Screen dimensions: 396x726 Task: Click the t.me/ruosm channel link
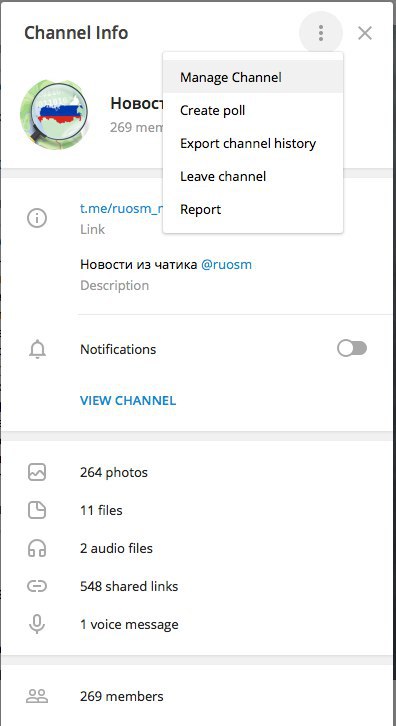point(122,208)
